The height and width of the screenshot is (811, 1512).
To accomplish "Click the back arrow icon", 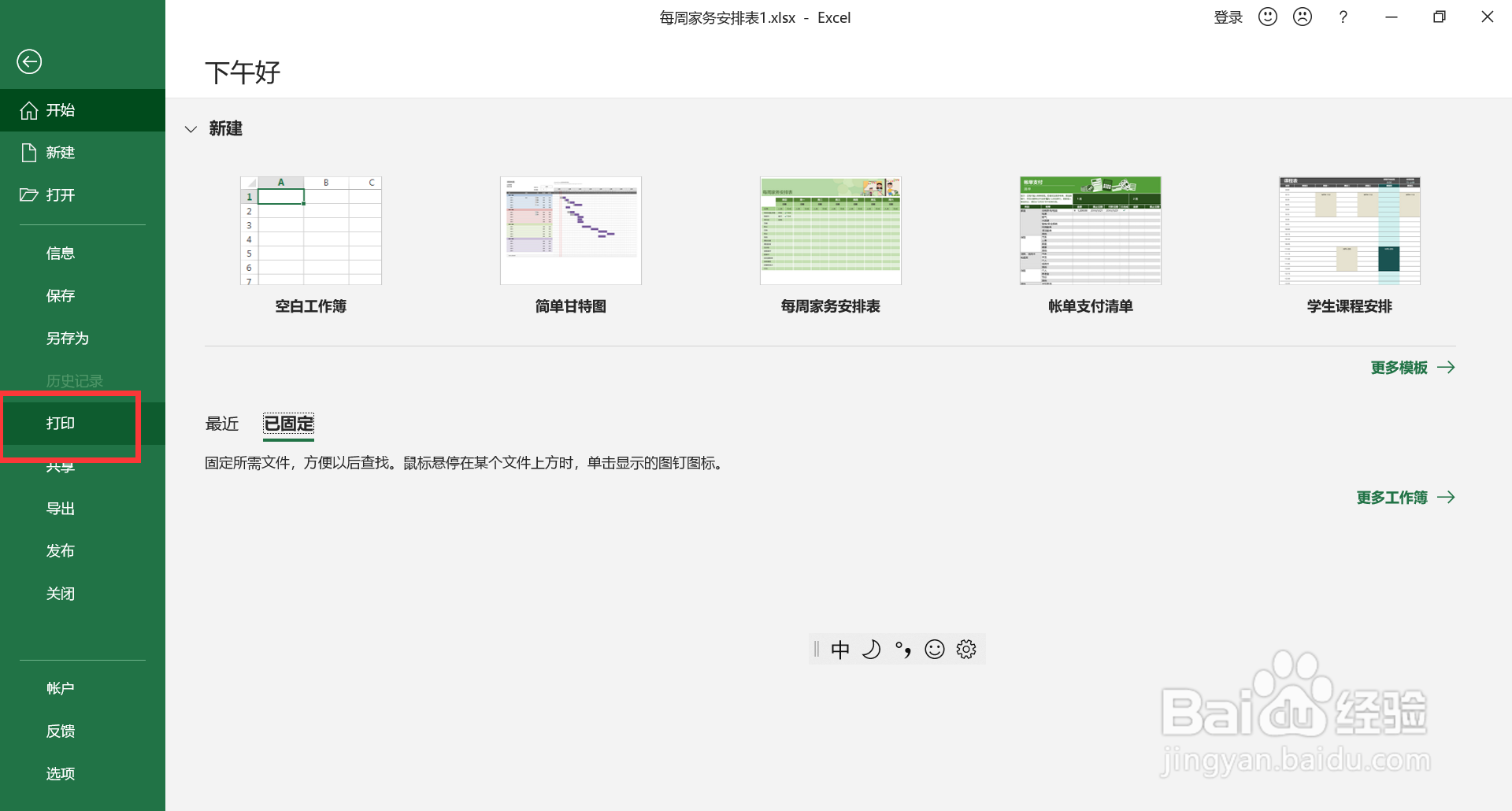I will click(x=29, y=61).
